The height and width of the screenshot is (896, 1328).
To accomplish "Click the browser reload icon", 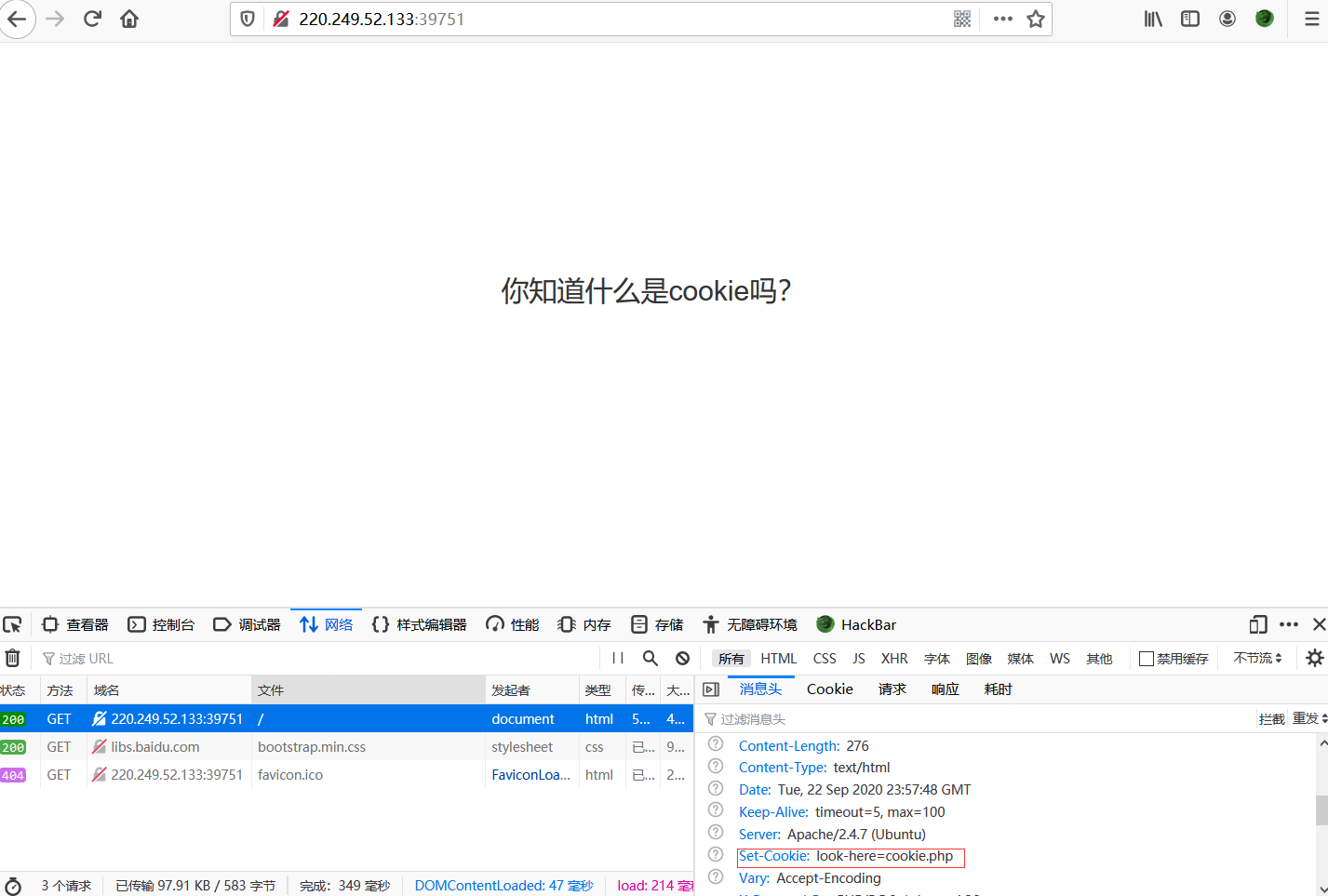I will pos(92,19).
